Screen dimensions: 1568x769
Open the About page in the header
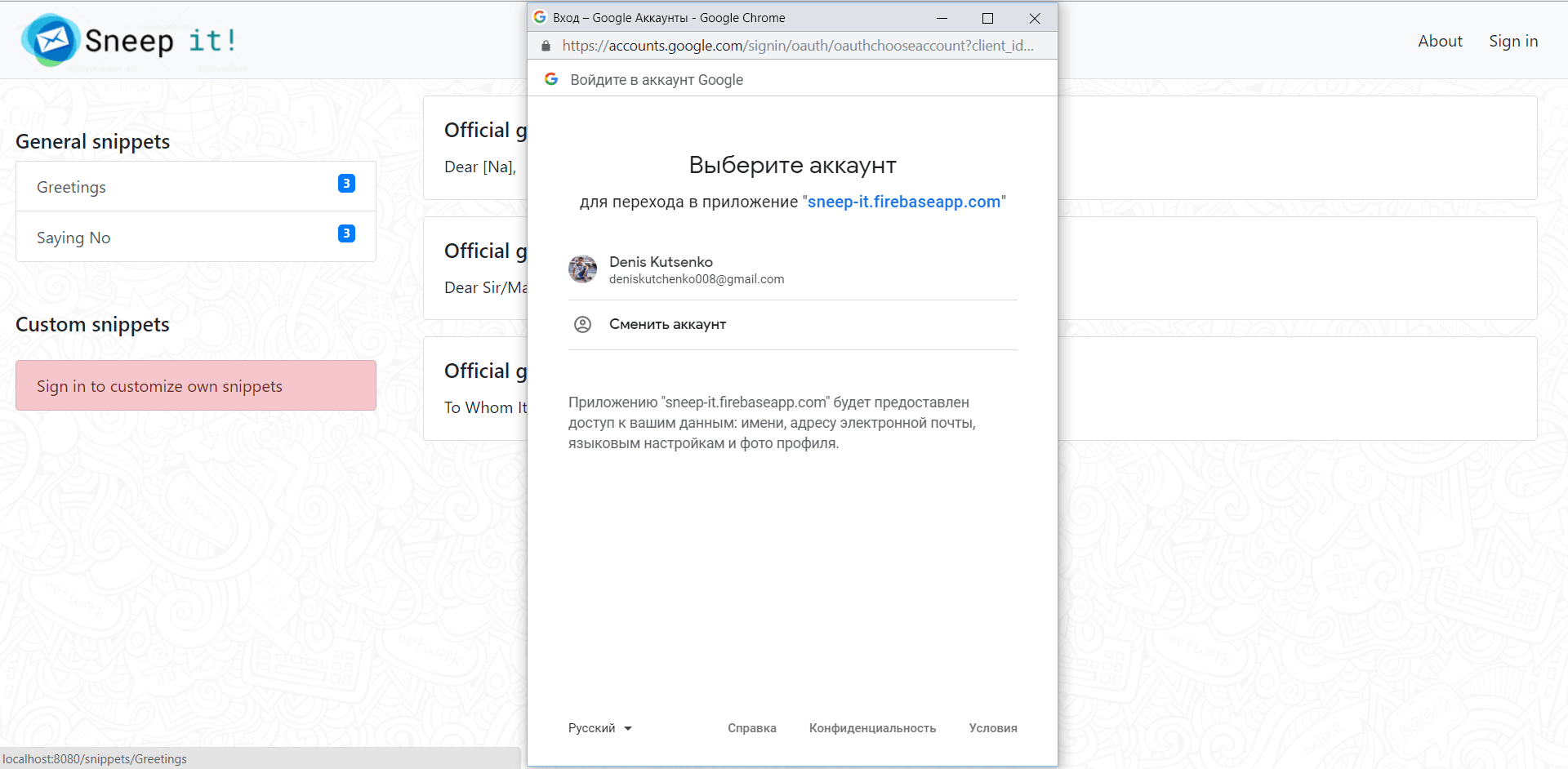[x=1440, y=41]
